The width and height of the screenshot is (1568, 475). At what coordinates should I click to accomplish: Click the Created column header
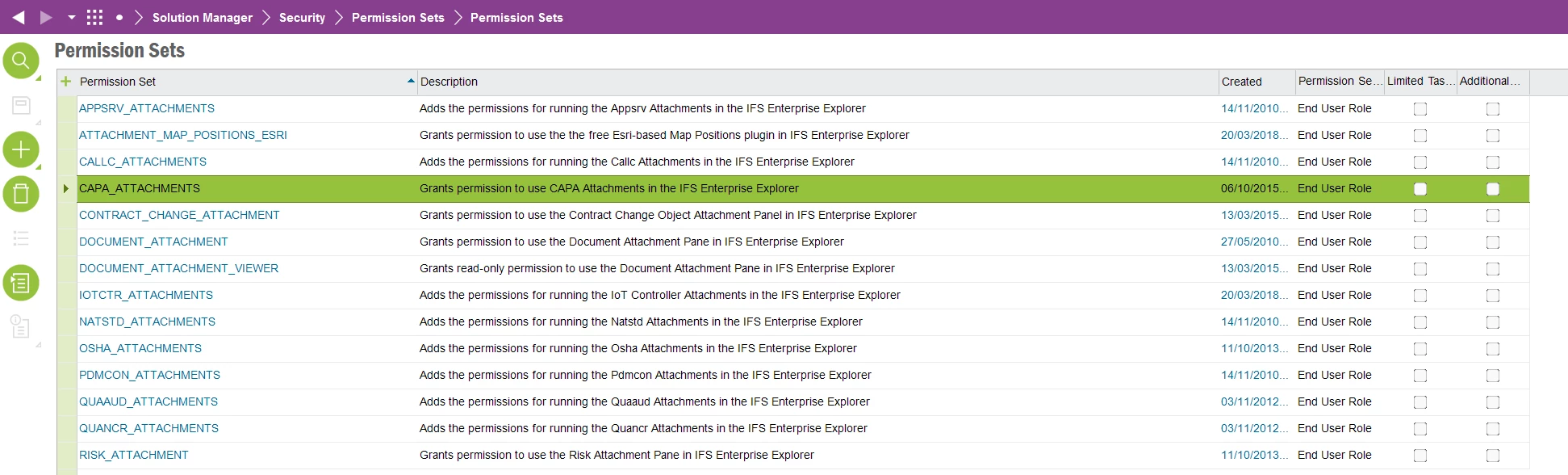[x=1241, y=82]
